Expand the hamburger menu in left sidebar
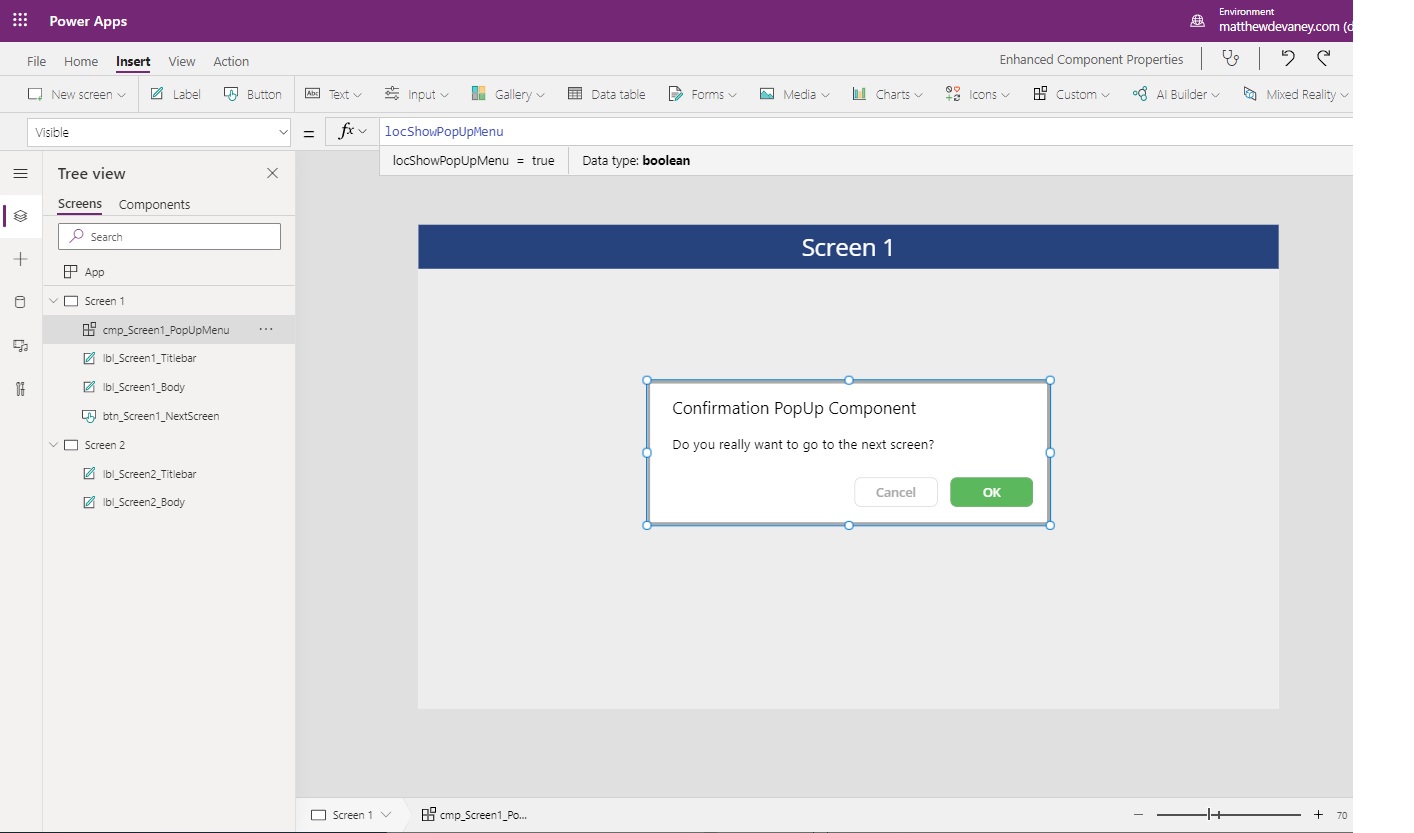The height and width of the screenshot is (833, 1414). 20,173
